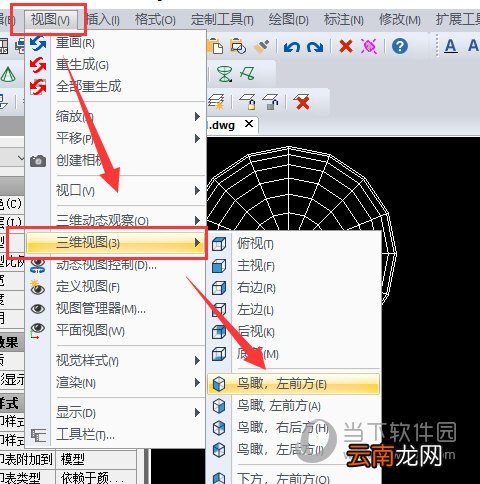Image resolution: width=480 pixels, height=484 pixels.
Task: Click the bottom view cube icon
Action: pos(219,354)
